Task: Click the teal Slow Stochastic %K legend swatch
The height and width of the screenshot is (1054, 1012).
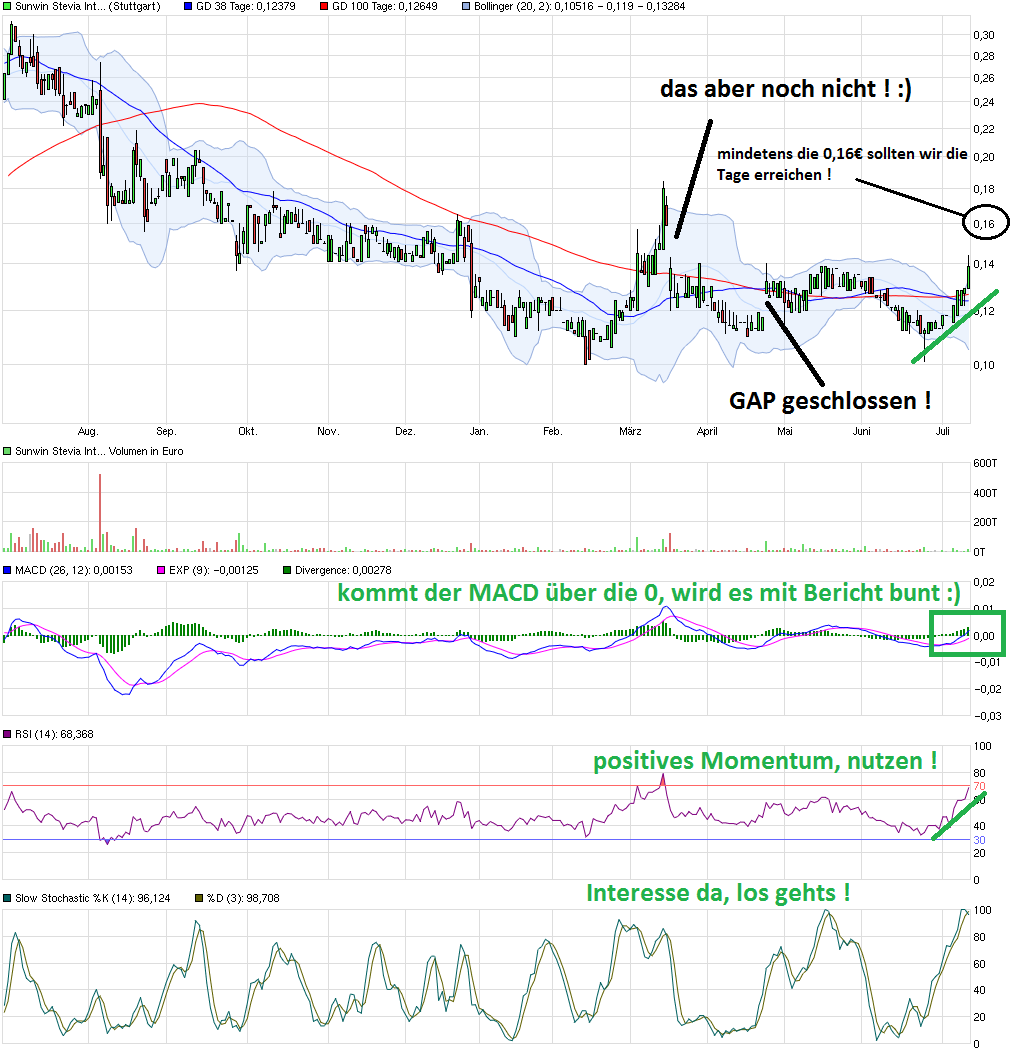Action: pyautogui.click(x=7, y=898)
